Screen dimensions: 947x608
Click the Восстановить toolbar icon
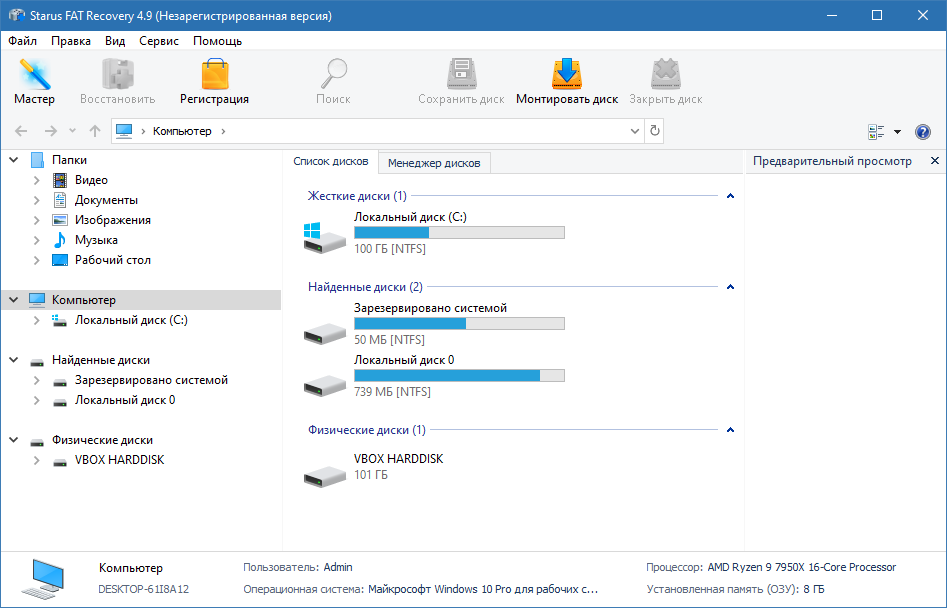point(118,75)
